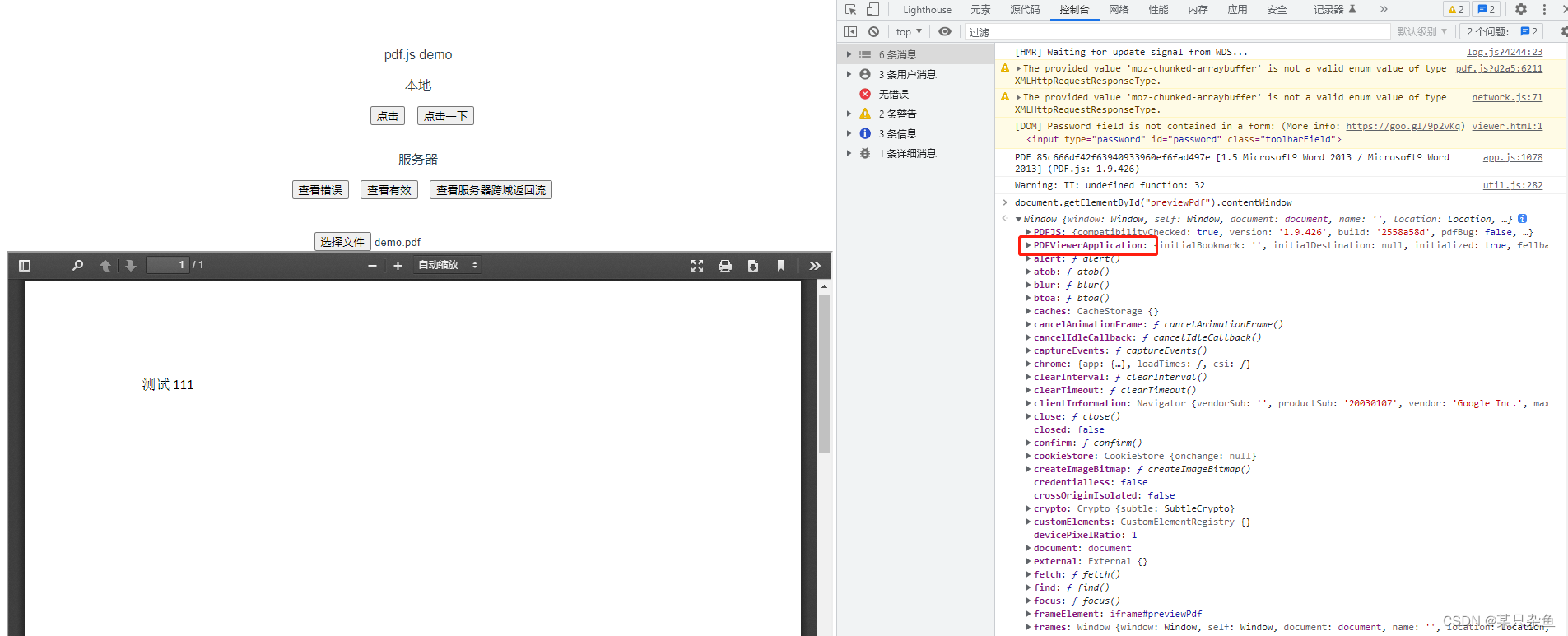Switch to the Lighthouse tab
The image size is (1568, 636).
click(x=927, y=10)
